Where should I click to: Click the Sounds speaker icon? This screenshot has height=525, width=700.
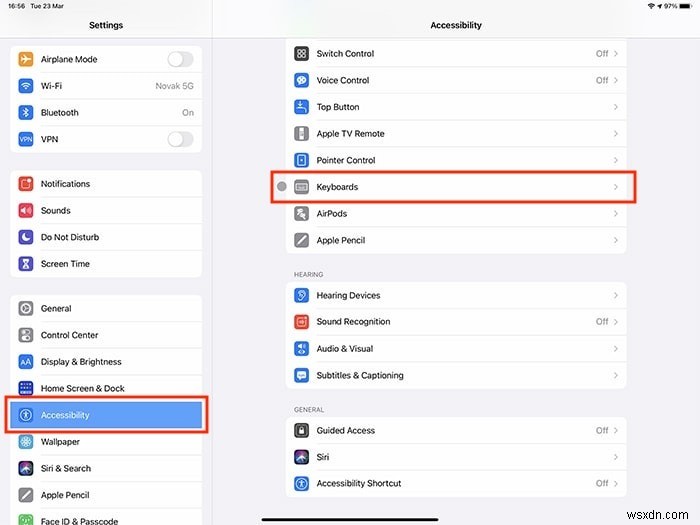pos(26,210)
